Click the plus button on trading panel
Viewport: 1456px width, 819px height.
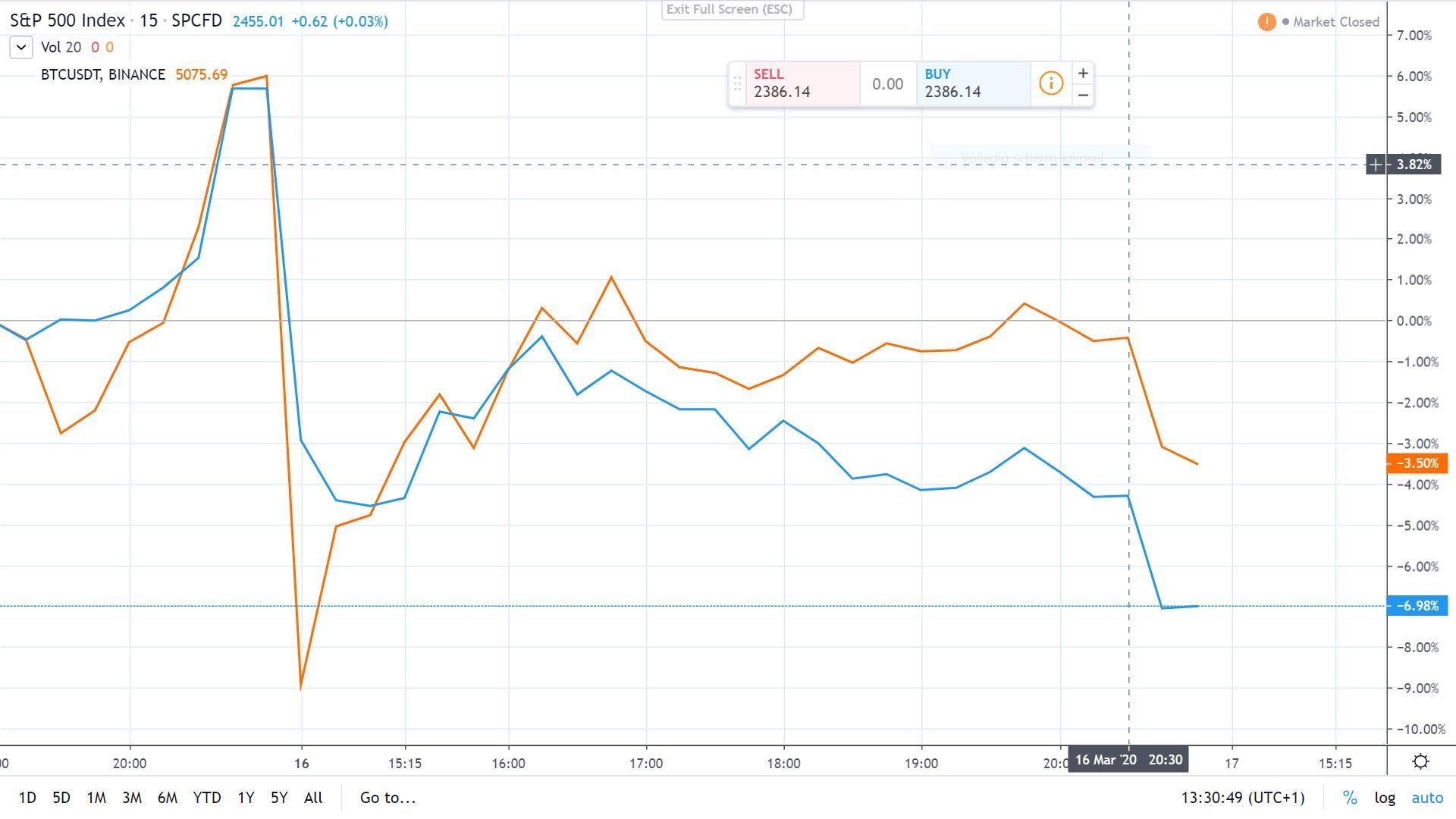click(x=1083, y=74)
